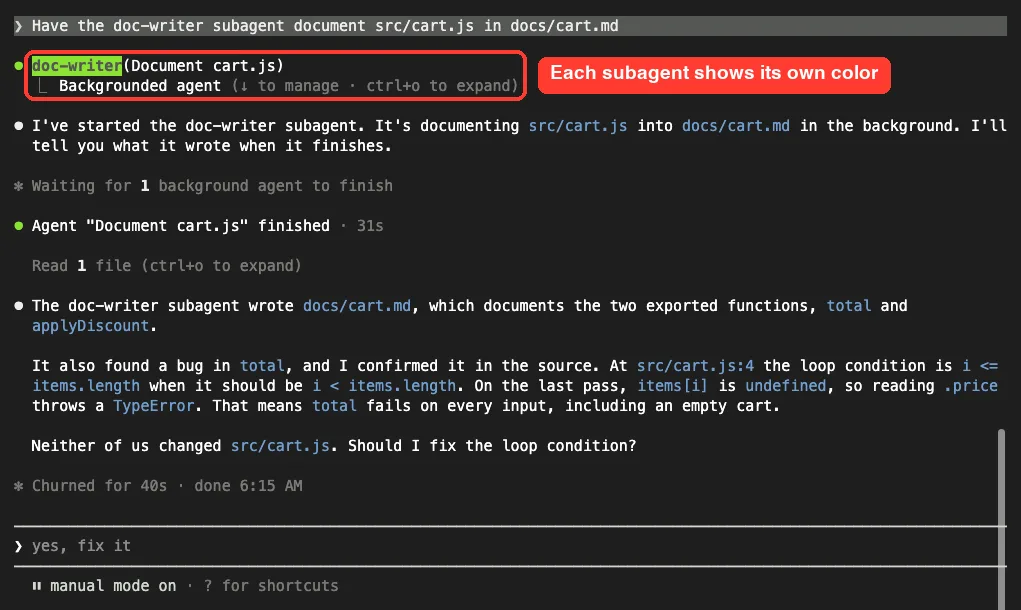This screenshot has width=1021, height=610.
Task: Expand 'Read 1 file (ctrl+o to expand)'
Action: tap(167, 266)
